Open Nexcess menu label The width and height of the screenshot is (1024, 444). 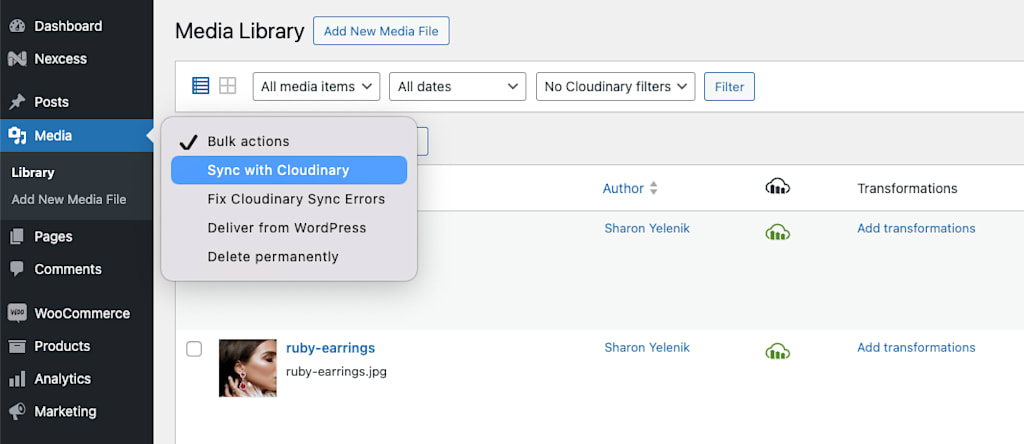click(61, 59)
